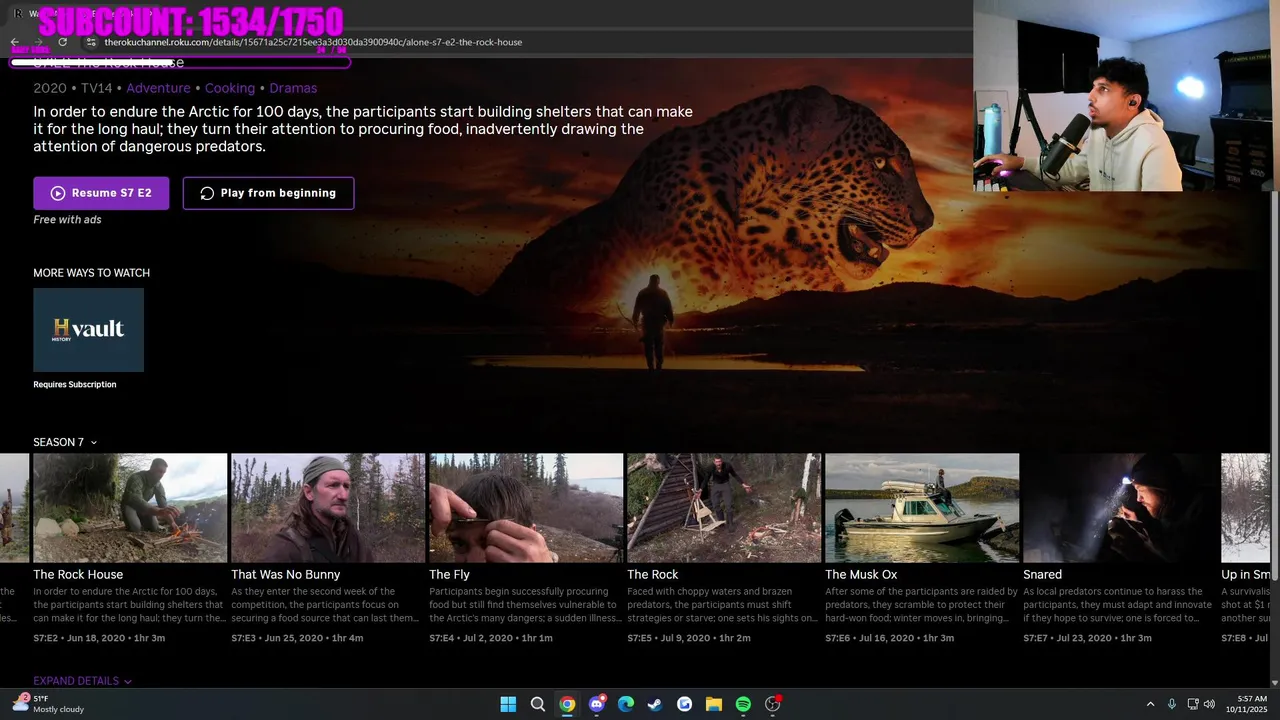
Task: Reload the page with the refresh icon
Action: coord(63,42)
